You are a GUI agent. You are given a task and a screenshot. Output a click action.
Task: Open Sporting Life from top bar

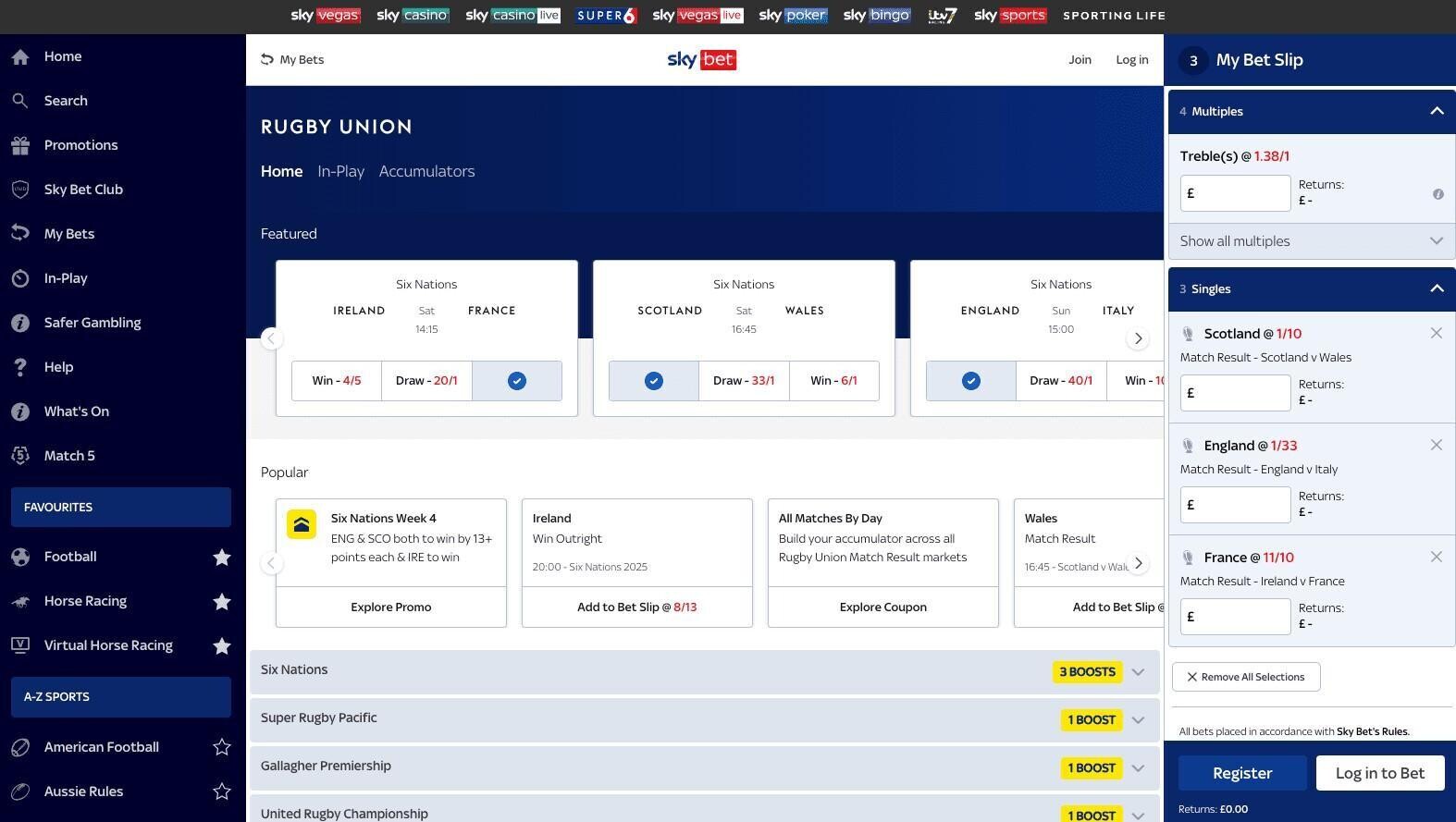pos(1114,16)
